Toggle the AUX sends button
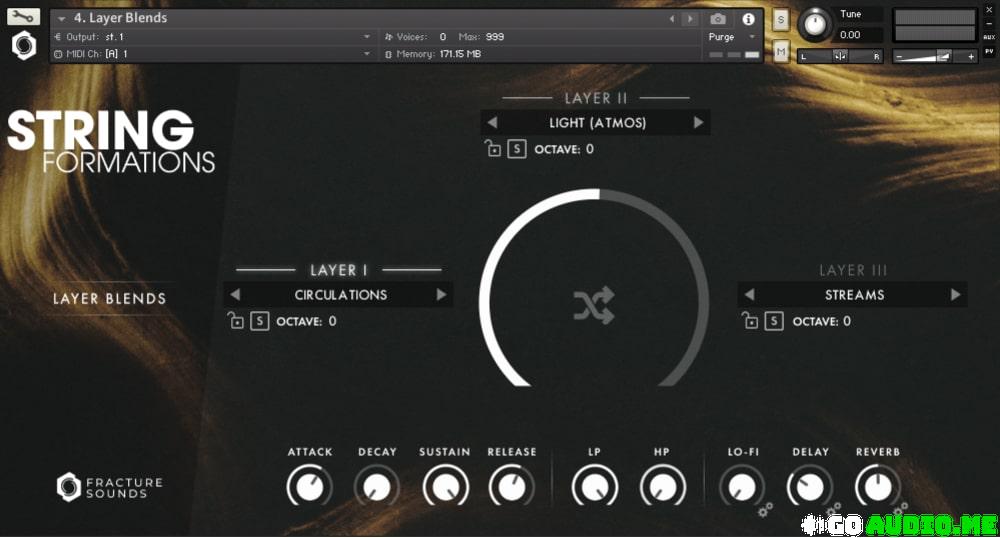Viewport: 1000px width, 538px height. coord(989,37)
